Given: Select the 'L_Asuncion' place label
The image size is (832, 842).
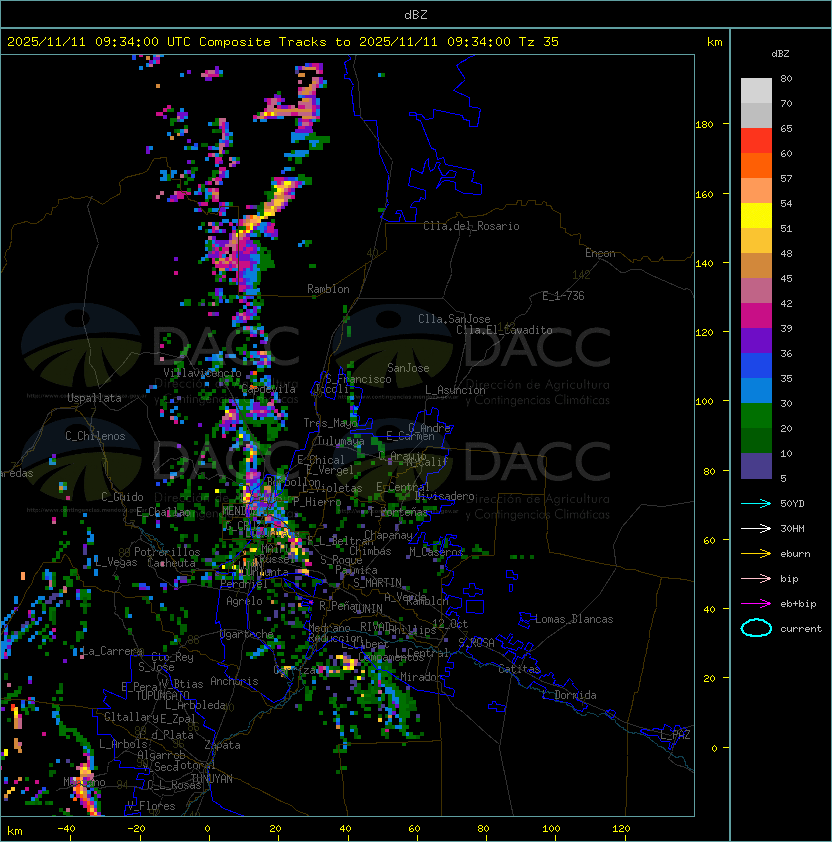Looking at the screenshot, I should [x=455, y=390].
